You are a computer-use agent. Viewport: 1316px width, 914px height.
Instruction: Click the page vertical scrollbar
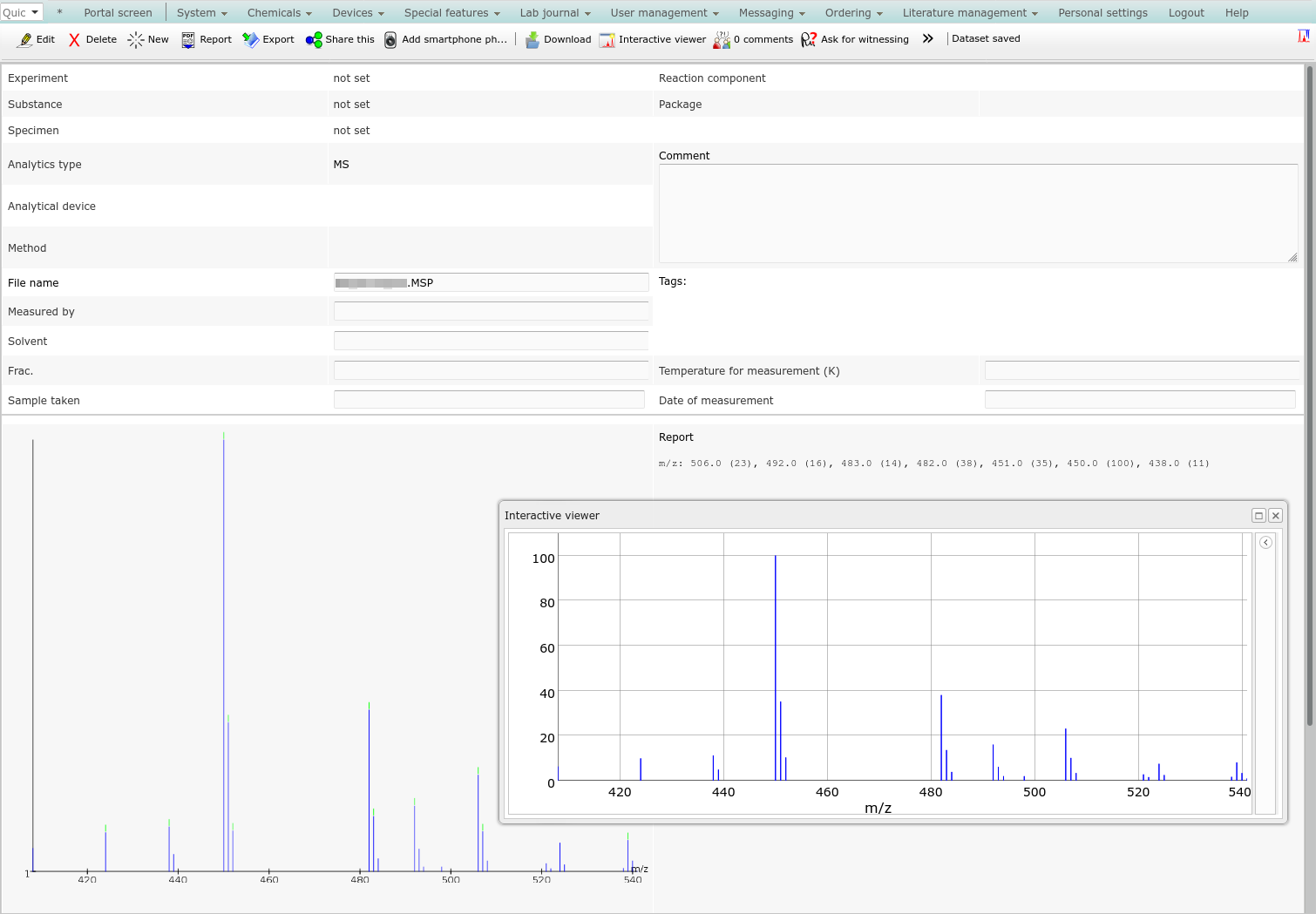click(x=1309, y=392)
